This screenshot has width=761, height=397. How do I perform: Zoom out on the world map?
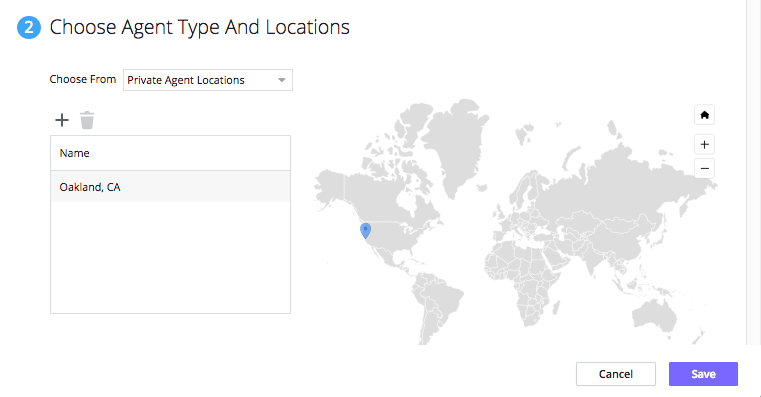click(x=704, y=168)
